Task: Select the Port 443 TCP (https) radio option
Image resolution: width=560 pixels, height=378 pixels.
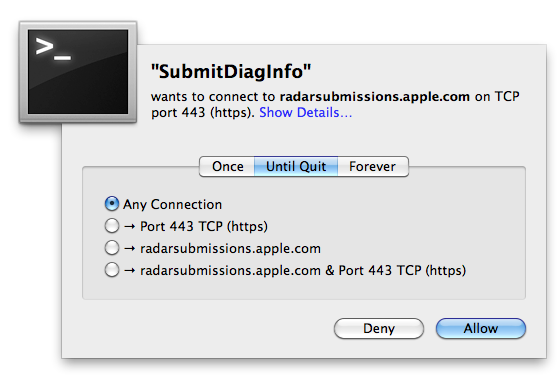Action: click(x=112, y=226)
